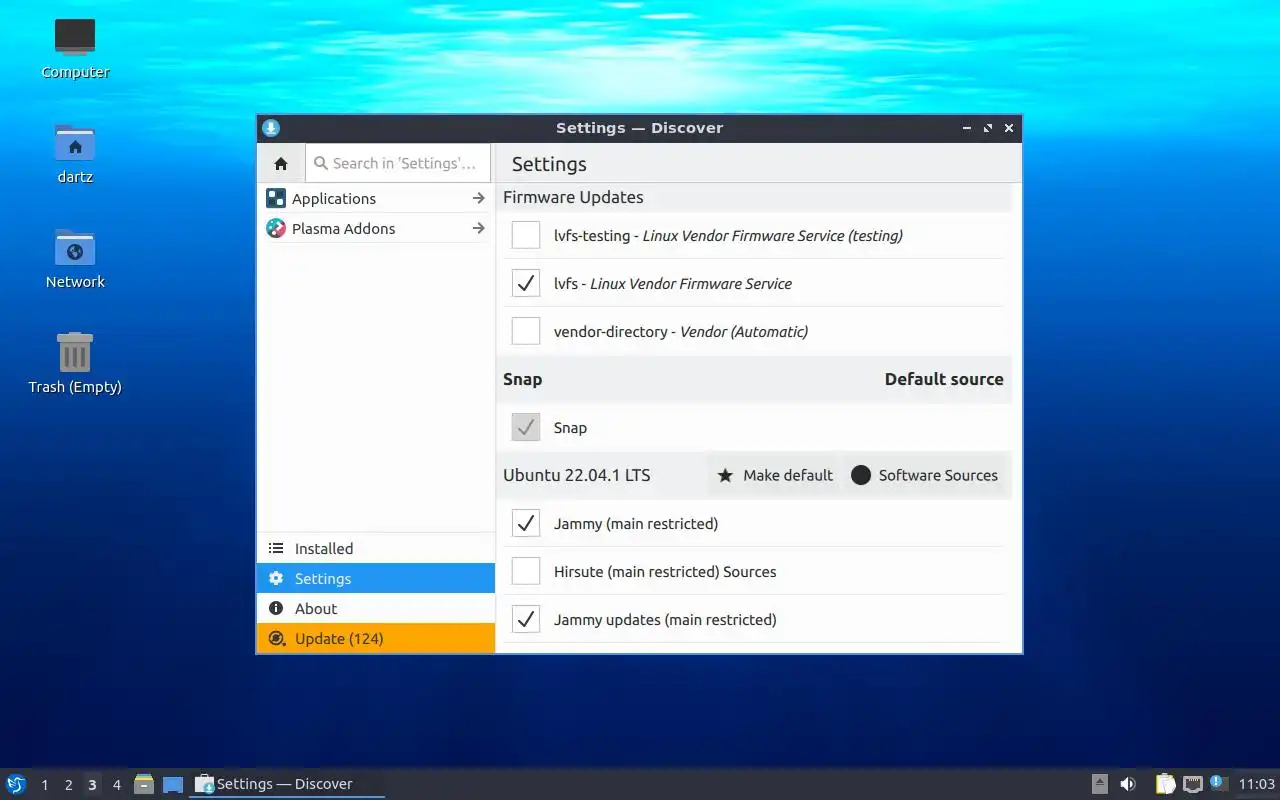
Task: Click the About info icon
Action: (276, 608)
